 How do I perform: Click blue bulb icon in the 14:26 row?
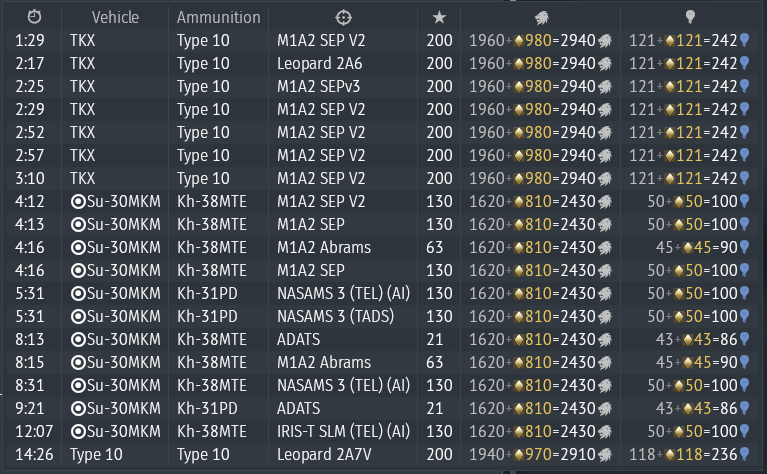744,454
